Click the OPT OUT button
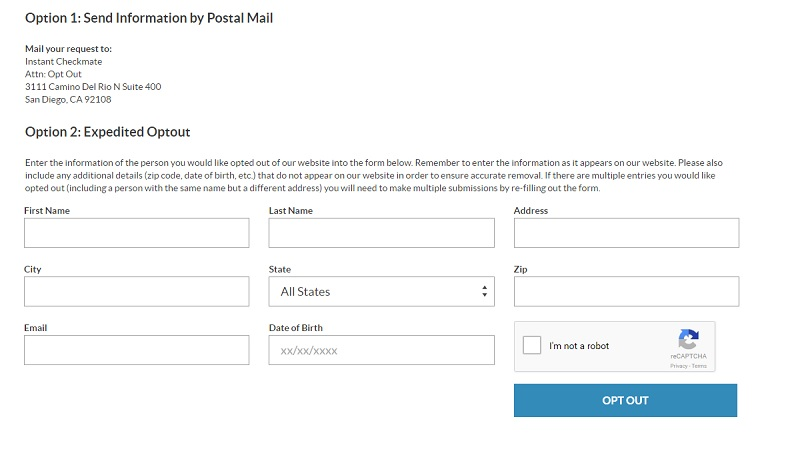Screen dimensions: 800x450 (x=625, y=401)
